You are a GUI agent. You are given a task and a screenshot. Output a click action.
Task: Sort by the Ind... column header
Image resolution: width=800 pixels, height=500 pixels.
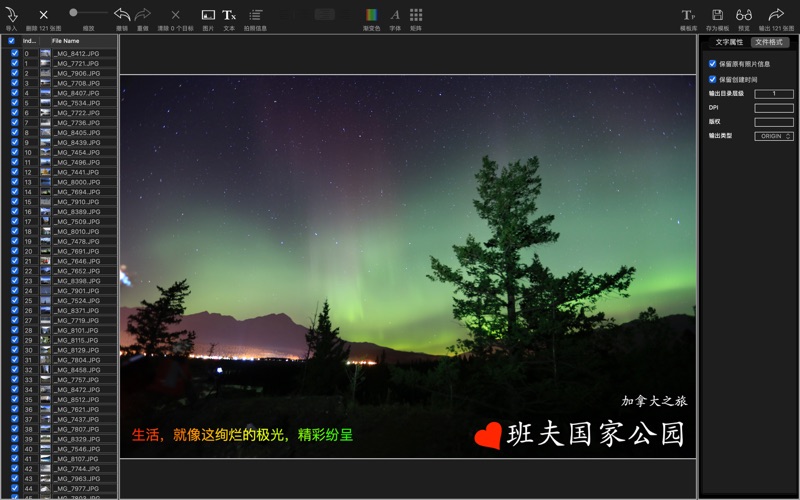click(29, 41)
